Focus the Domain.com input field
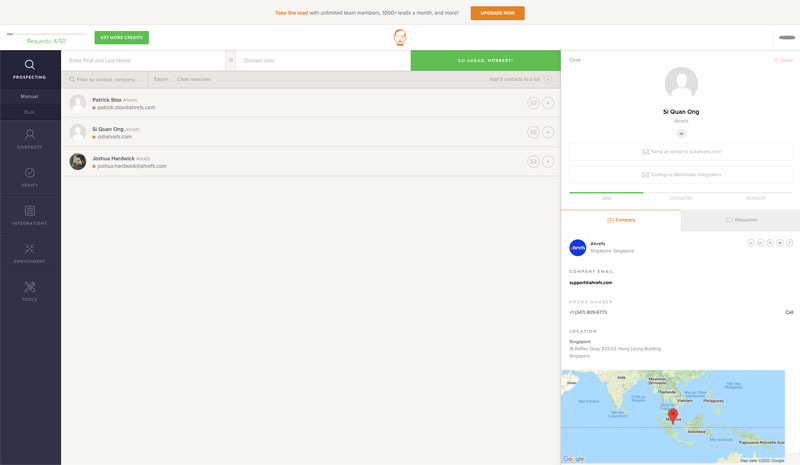Screen dimensions: 800x465 click(323, 60)
